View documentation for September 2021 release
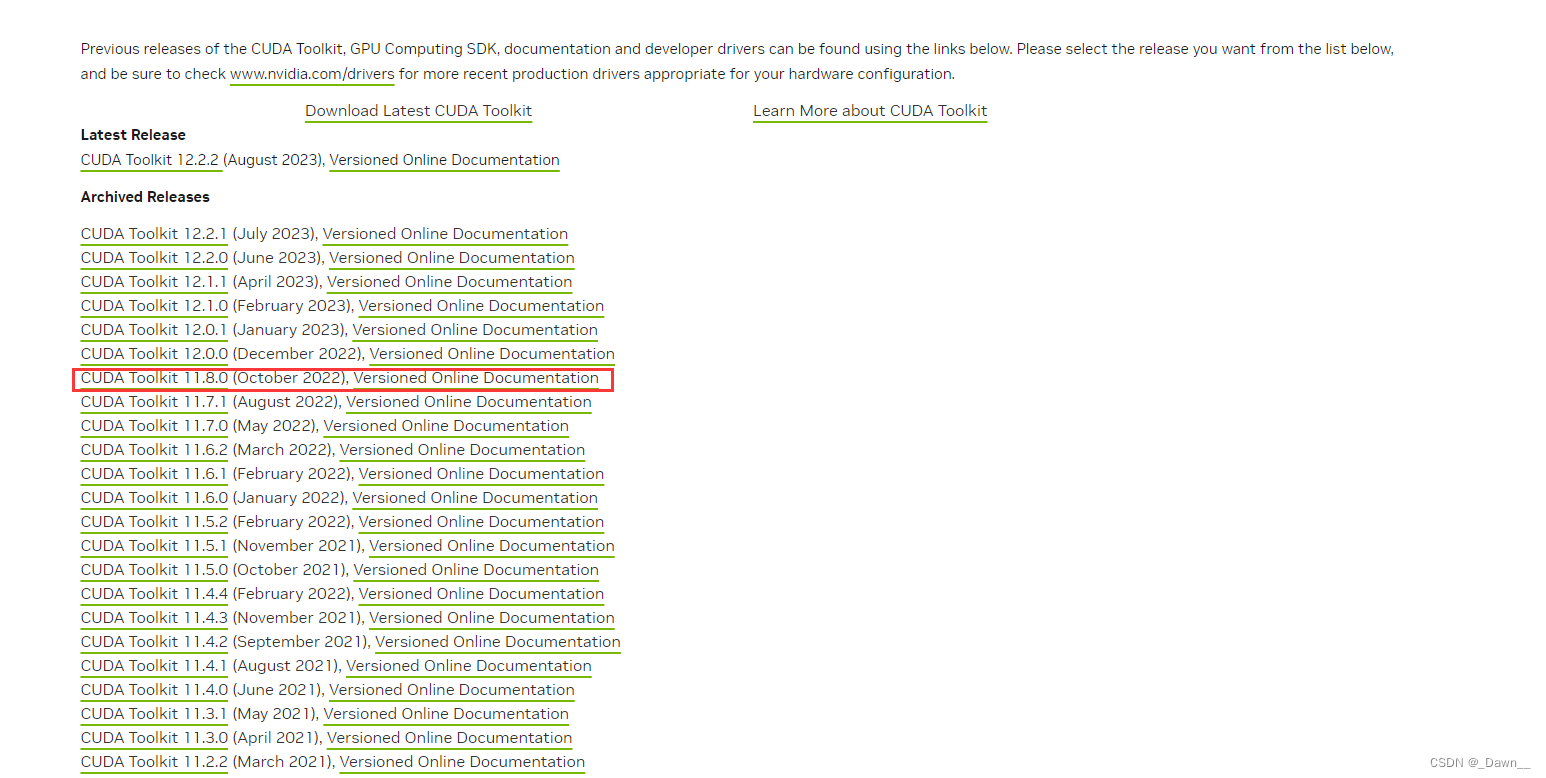Image resolution: width=1546 pixels, height=778 pixels. pos(498,642)
